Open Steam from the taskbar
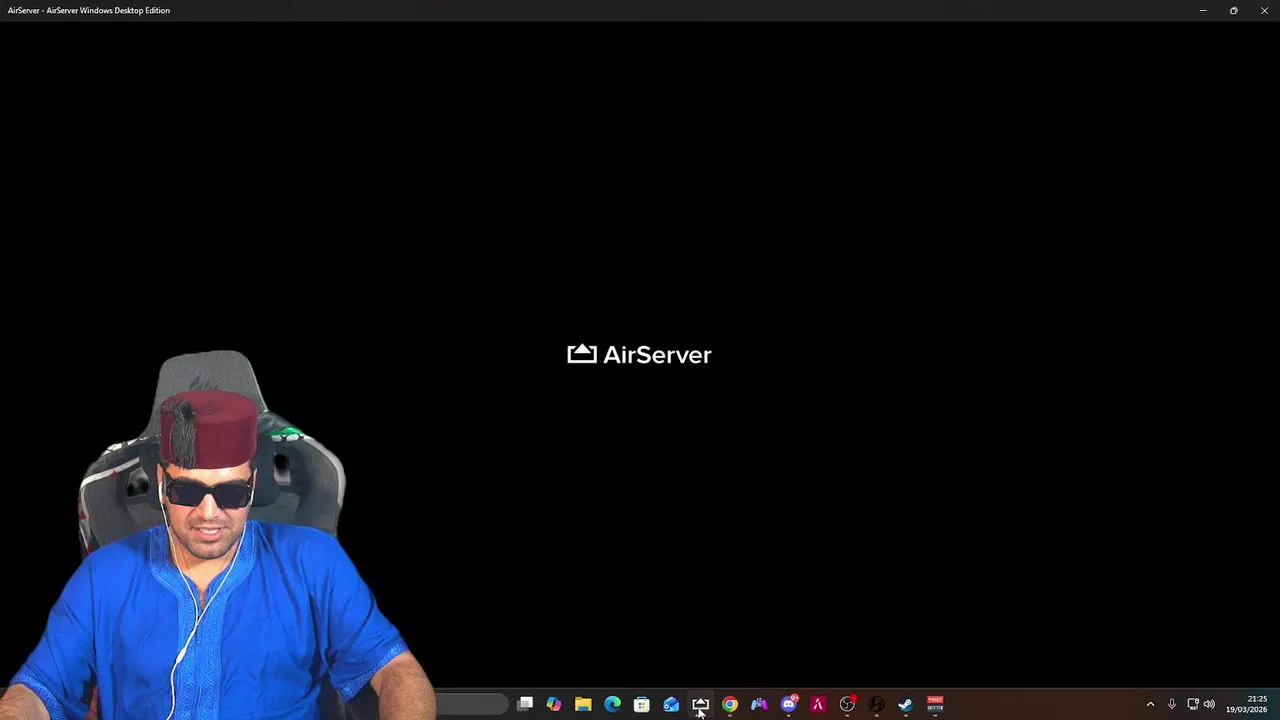Viewport: 1280px width, 720px height. 905,704
